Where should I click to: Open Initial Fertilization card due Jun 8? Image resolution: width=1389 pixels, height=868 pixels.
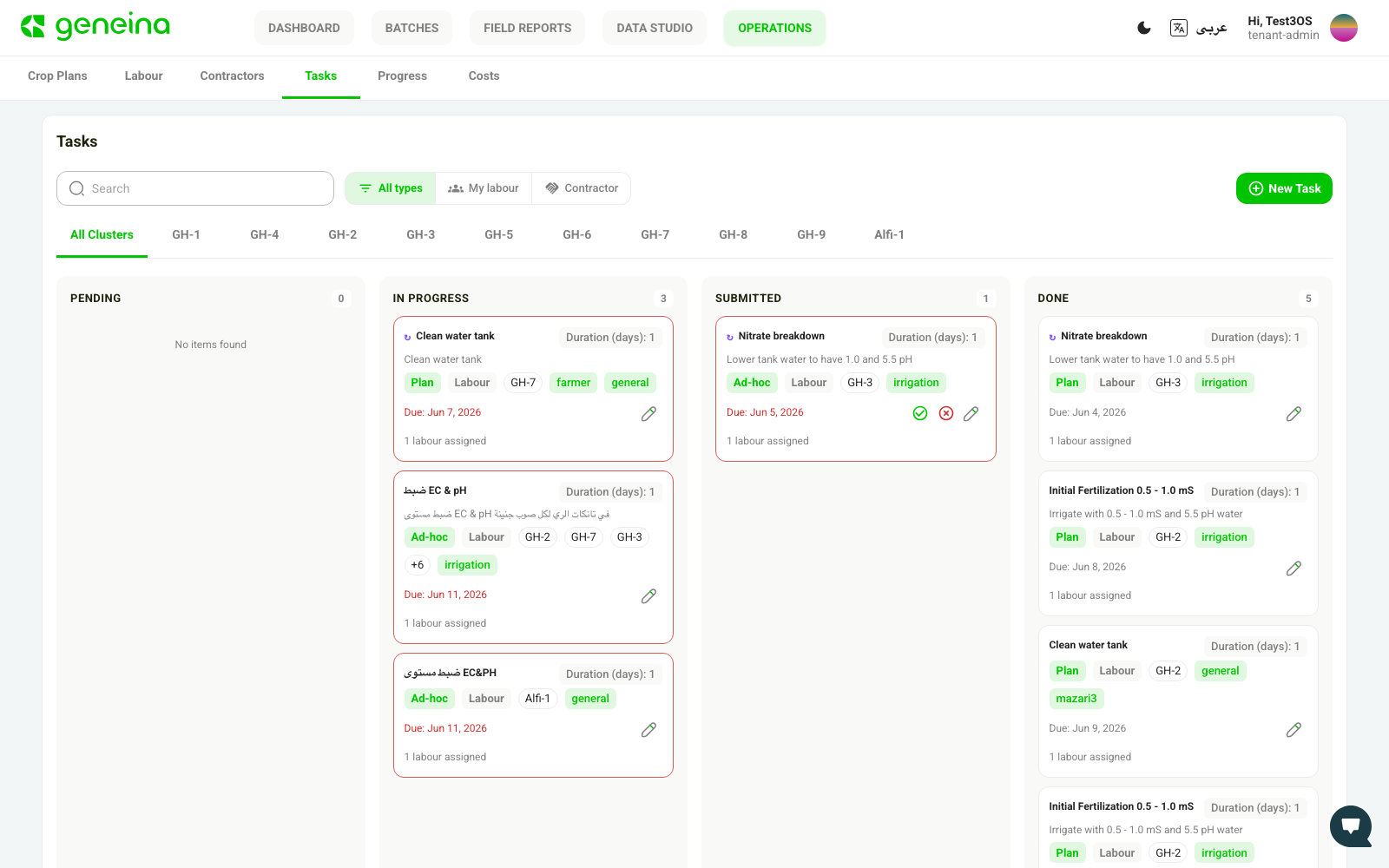[1178, 543]
